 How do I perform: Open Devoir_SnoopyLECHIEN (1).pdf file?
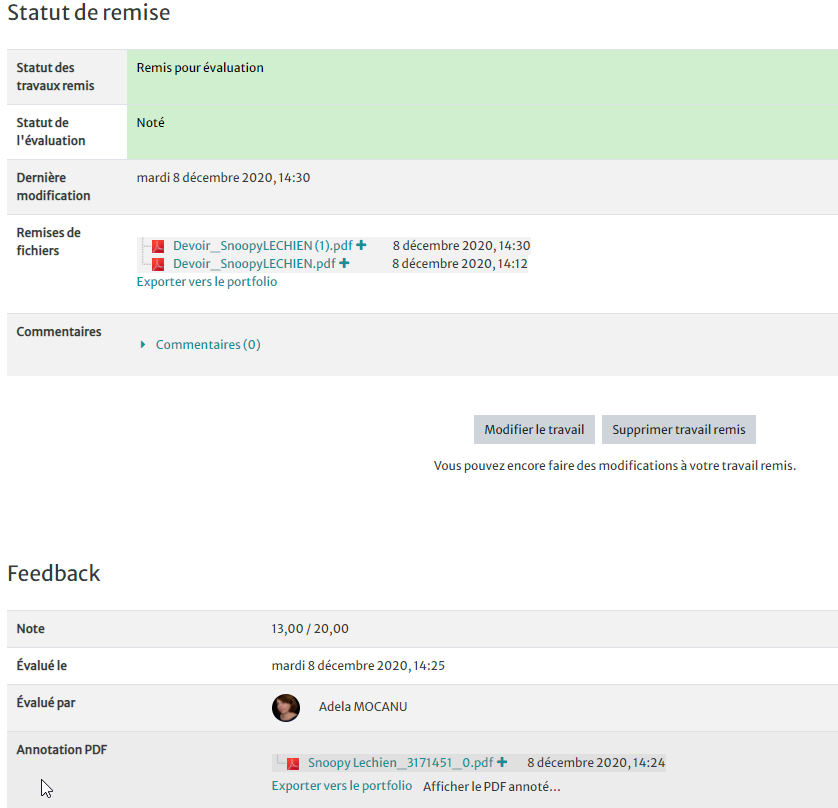pyautogui.click(x=262, y=246)
